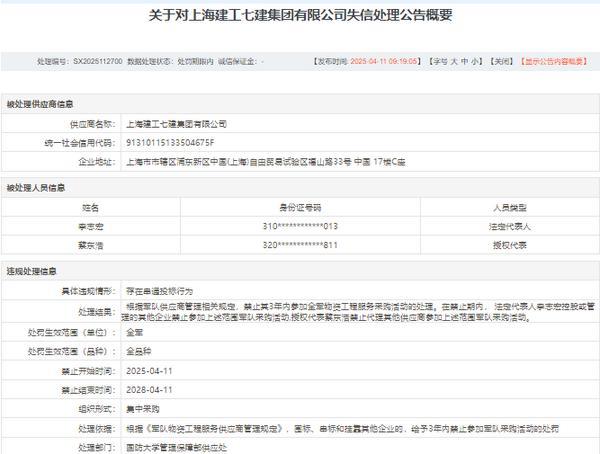
Task: Click the value 全军 for penalty scope unit
Action: (134, 332)
